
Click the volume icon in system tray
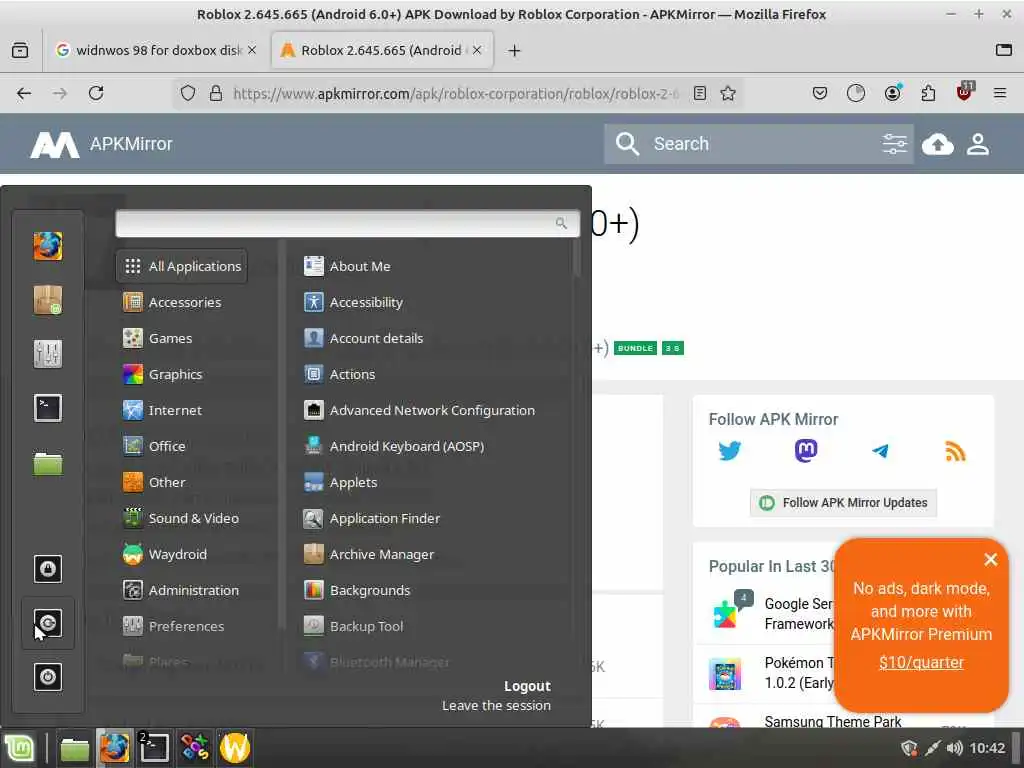coord(954,748)
